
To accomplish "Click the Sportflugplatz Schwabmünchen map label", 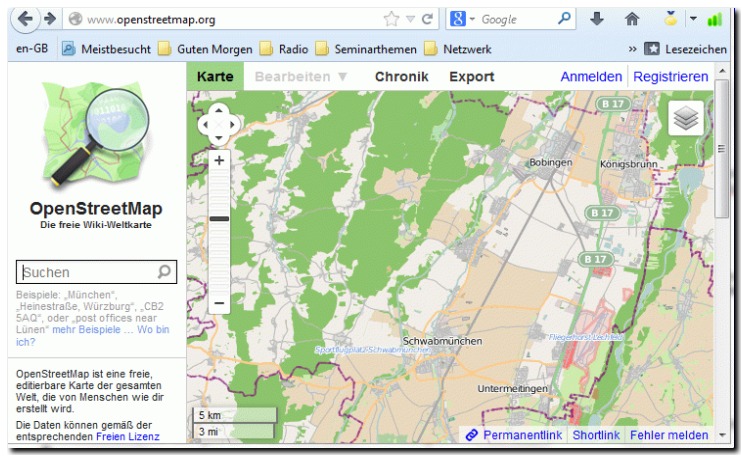I will point(373,350).
